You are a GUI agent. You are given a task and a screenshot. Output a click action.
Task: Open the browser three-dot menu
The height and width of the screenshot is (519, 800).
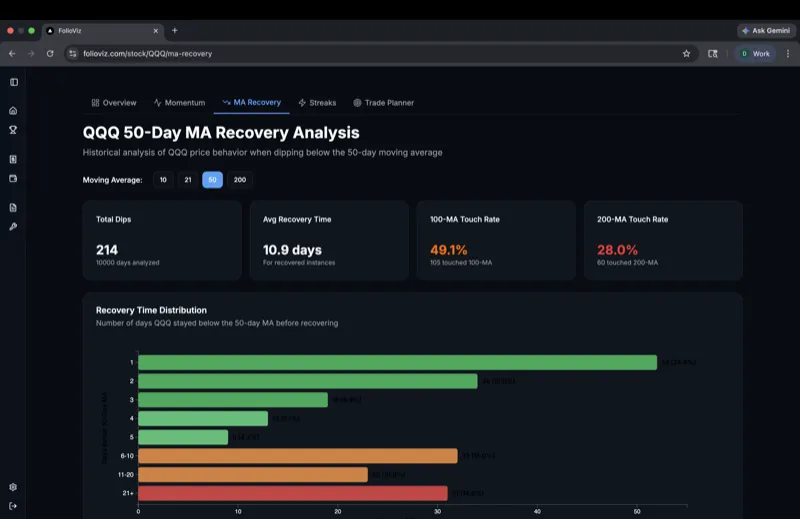pos(788,54)
